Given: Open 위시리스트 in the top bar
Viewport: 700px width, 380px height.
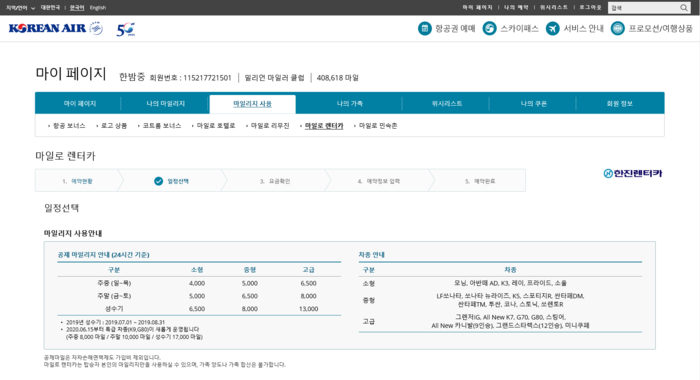Looking at the screenshot, I should click(554, 8).
